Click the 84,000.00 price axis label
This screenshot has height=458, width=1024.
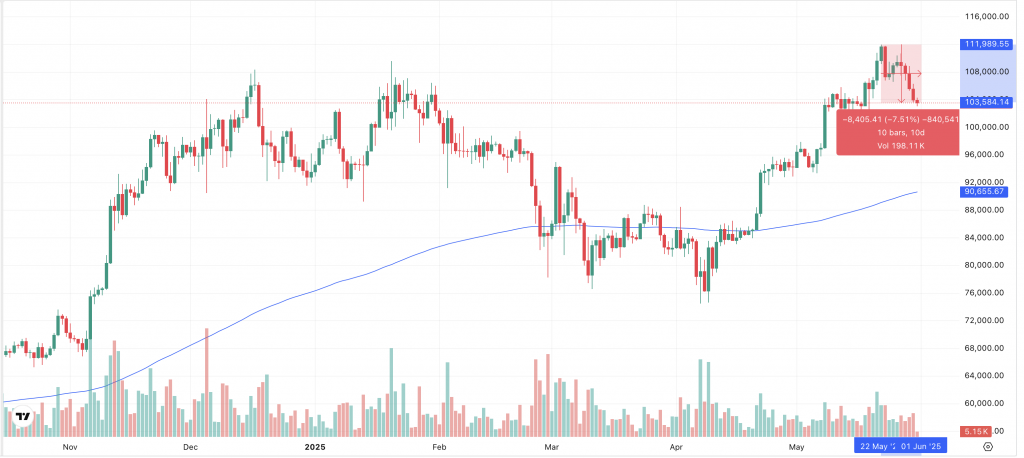tap(983, 237)
